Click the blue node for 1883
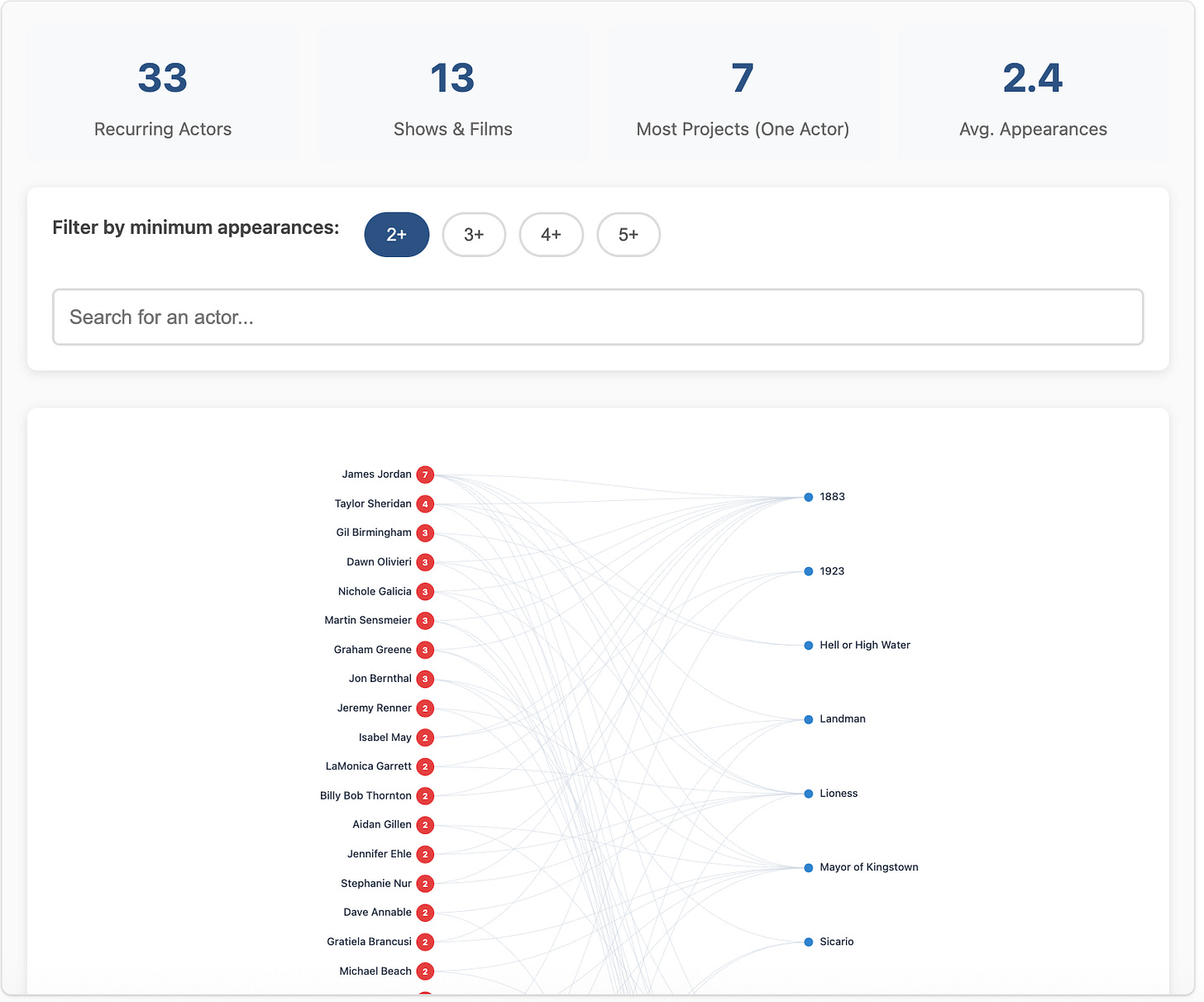This screenshot has height=1002, width=1204. [809, 497]
